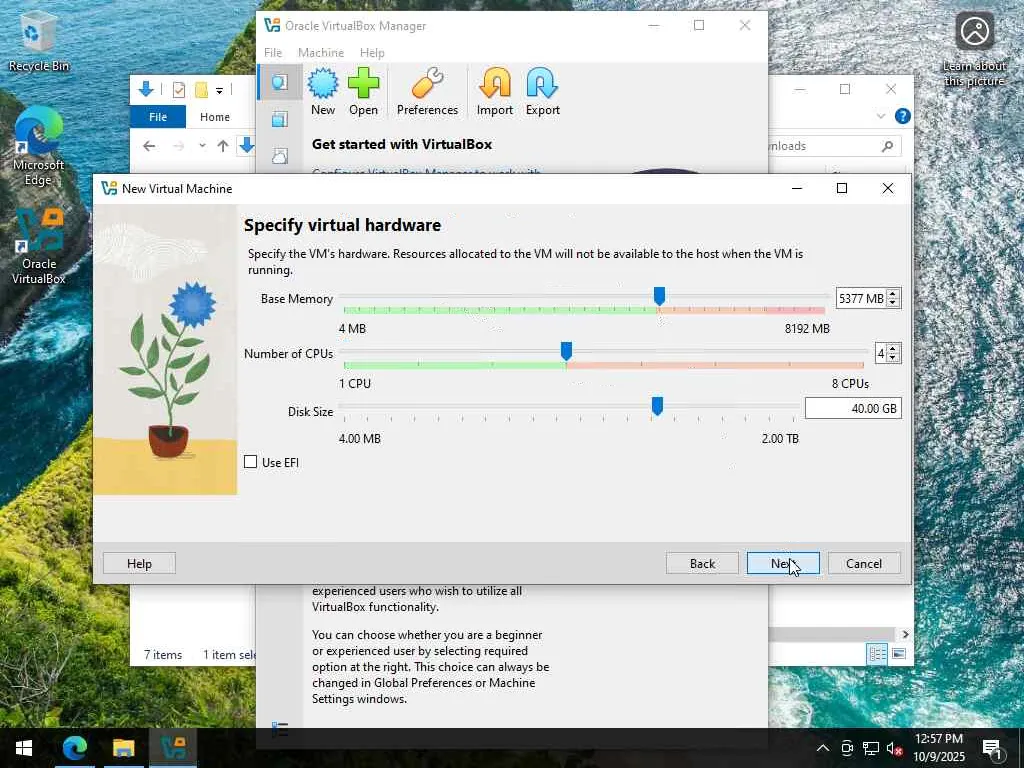Click the top sidebar icon in VirtualBox Manager
1024x768 pixels.
[x=280, y=82]
